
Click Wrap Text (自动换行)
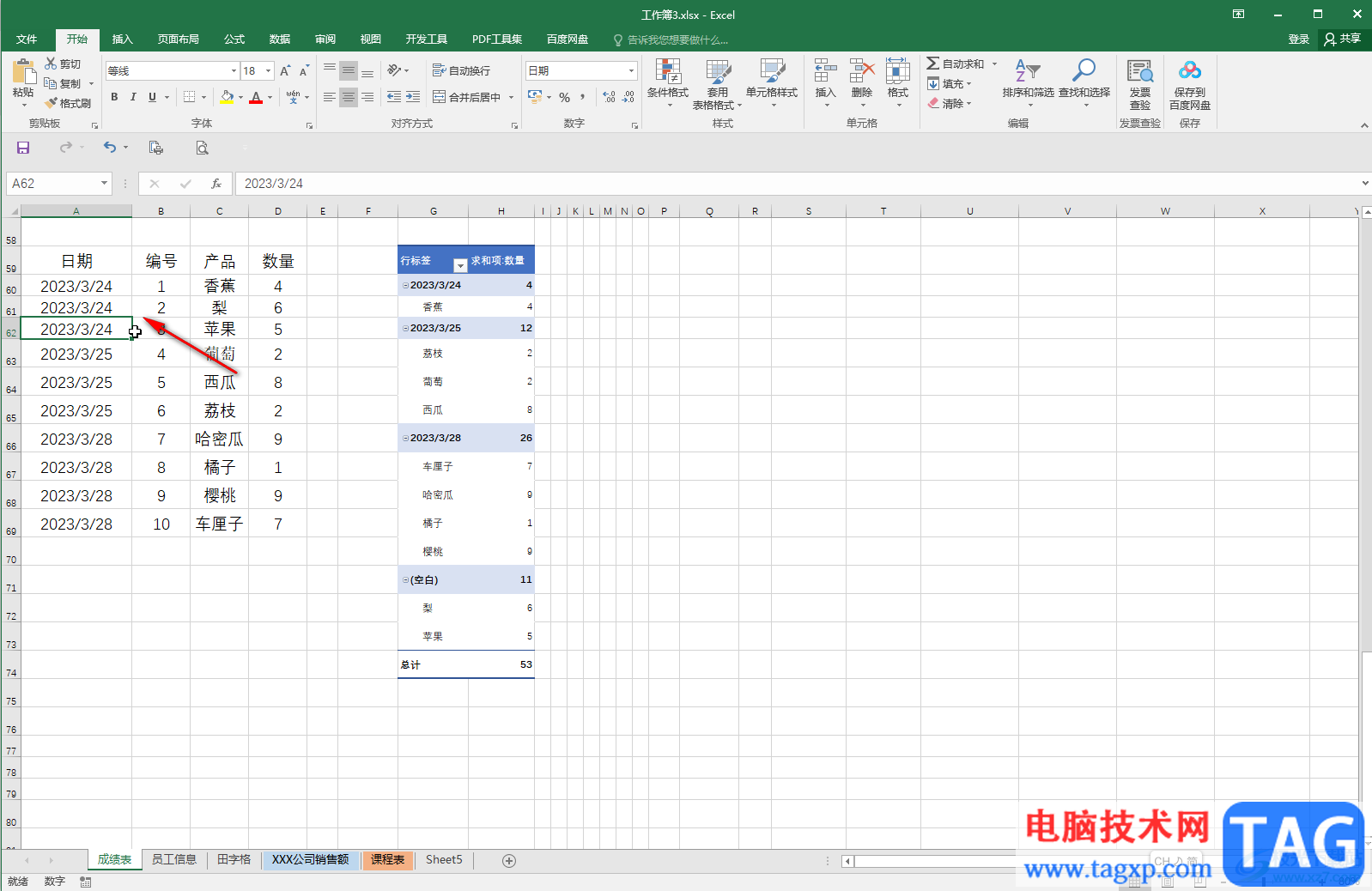coord(461,70)
